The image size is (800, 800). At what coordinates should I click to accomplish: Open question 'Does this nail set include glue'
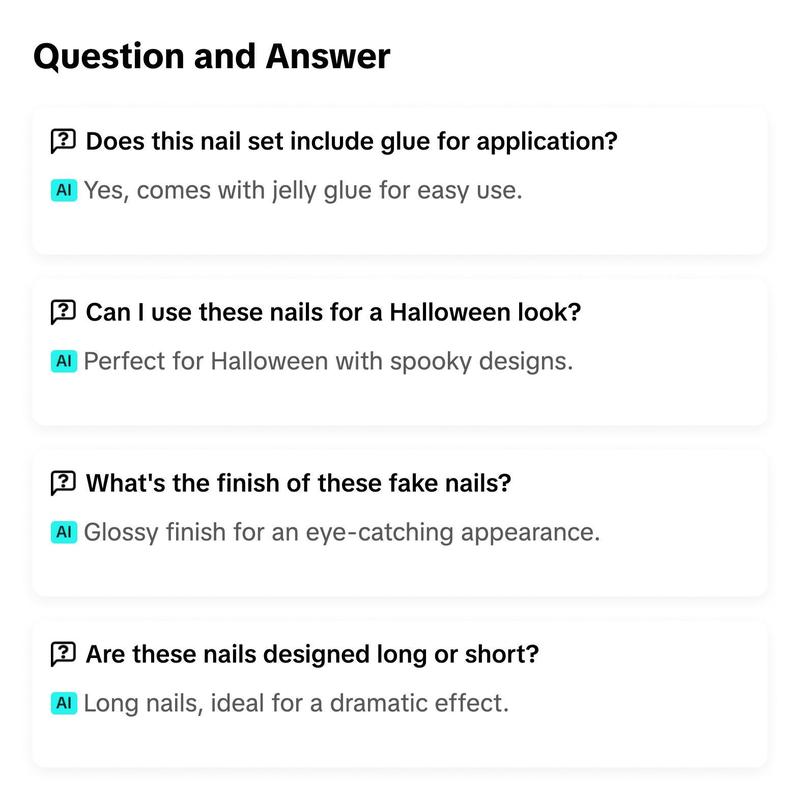coord(352,141)
